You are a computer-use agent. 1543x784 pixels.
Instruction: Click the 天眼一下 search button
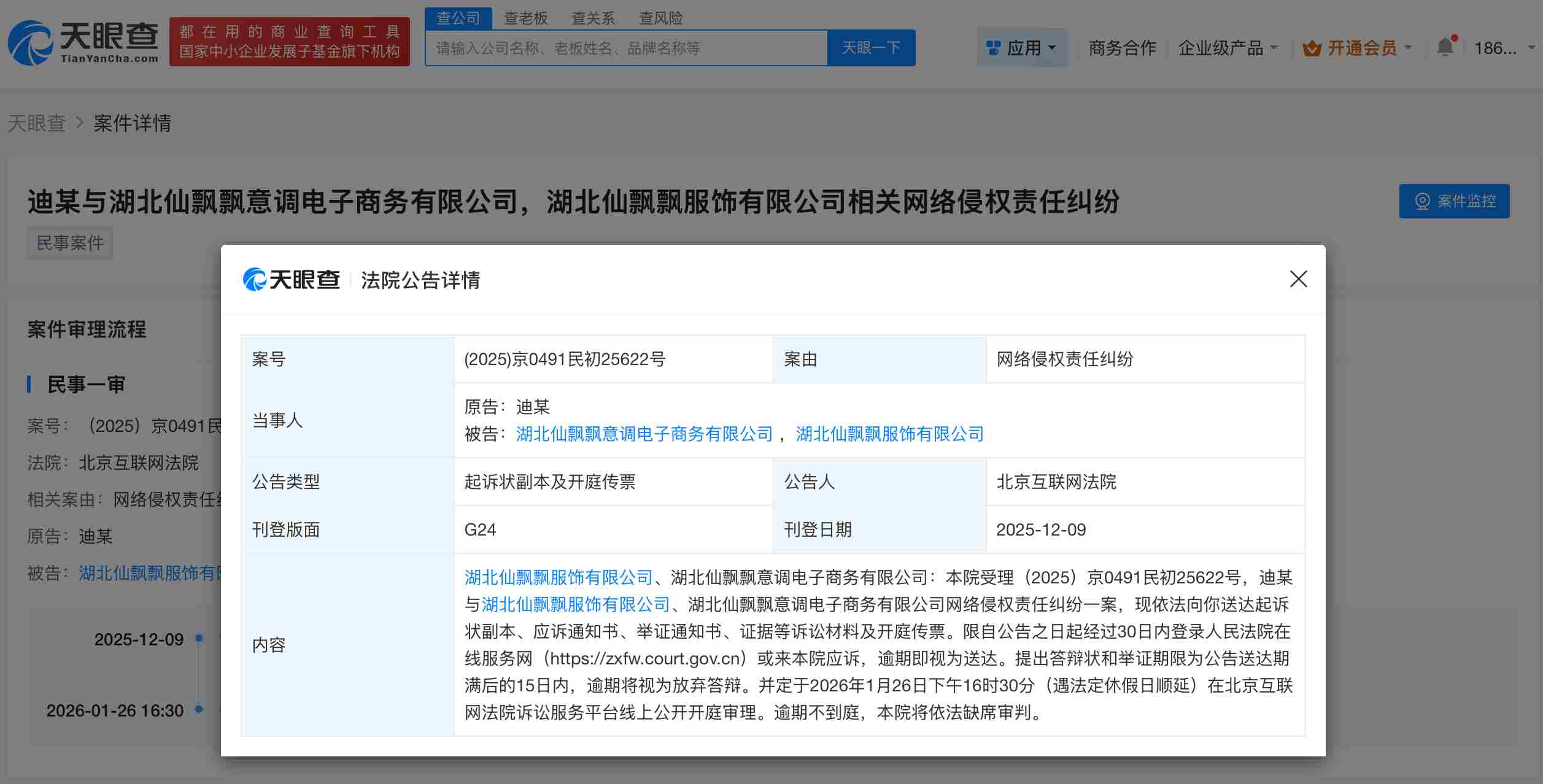pyautogui.click(x=872, y=47)
